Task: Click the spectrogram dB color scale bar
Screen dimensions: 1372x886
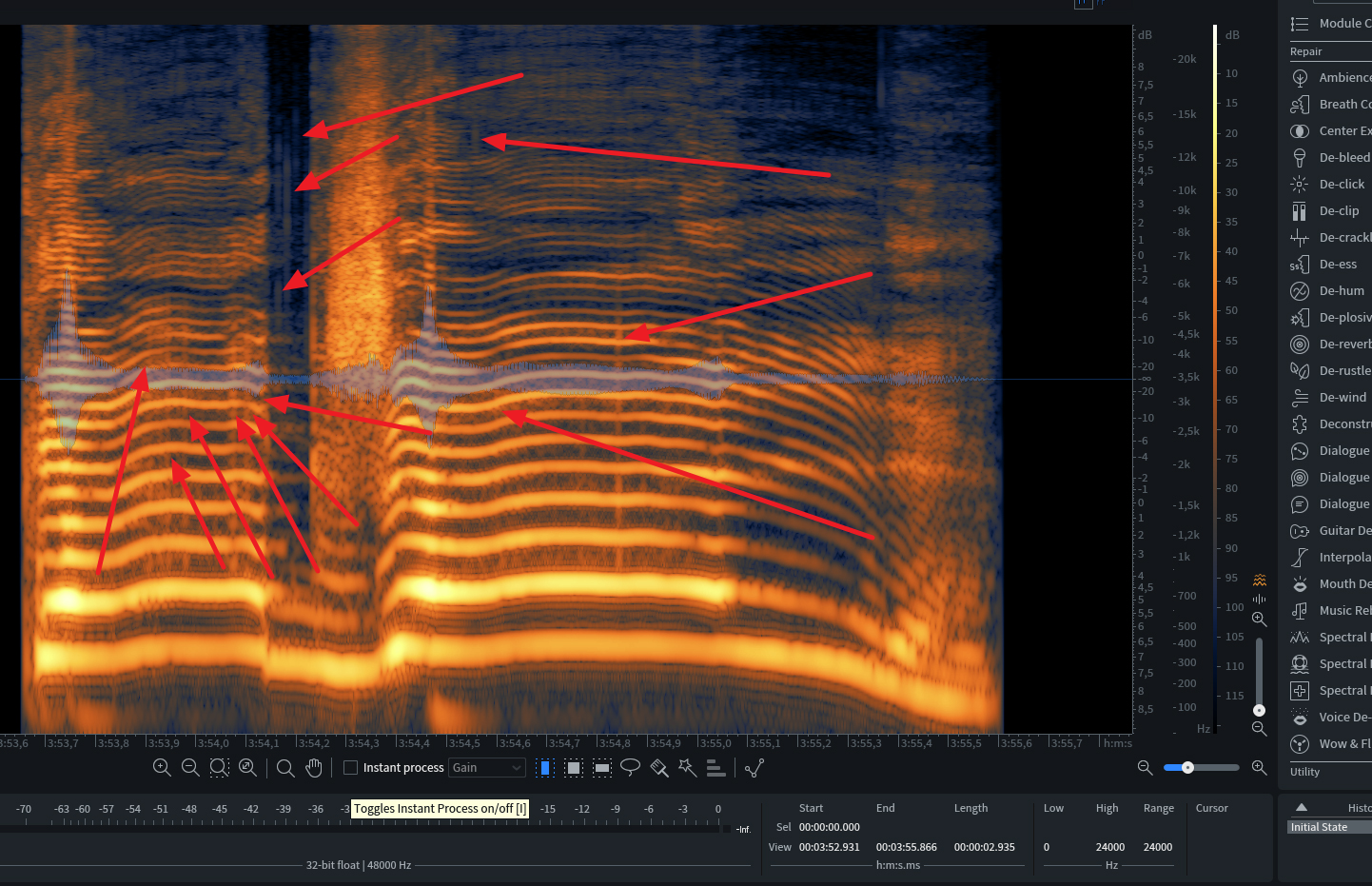Action: pos(1215,379)
